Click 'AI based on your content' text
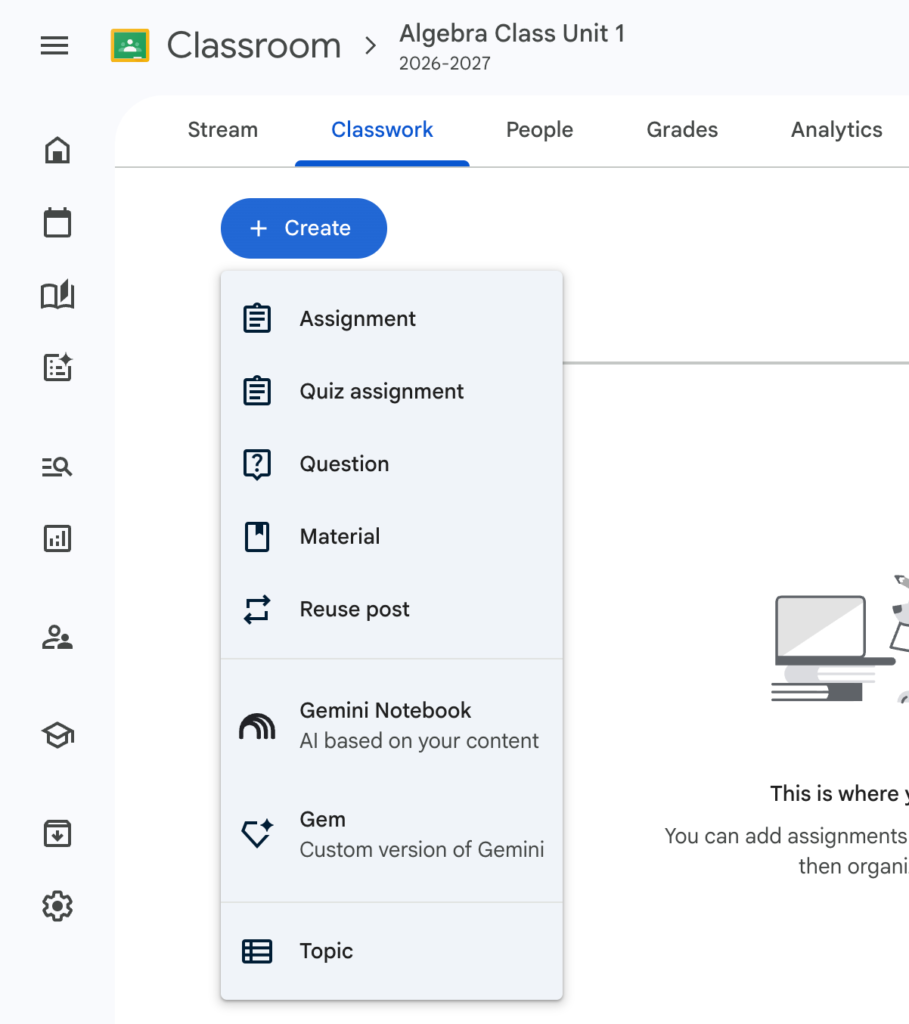This screenshot has height=1024, width=909. pyautogui.click(x=419, y=741)
